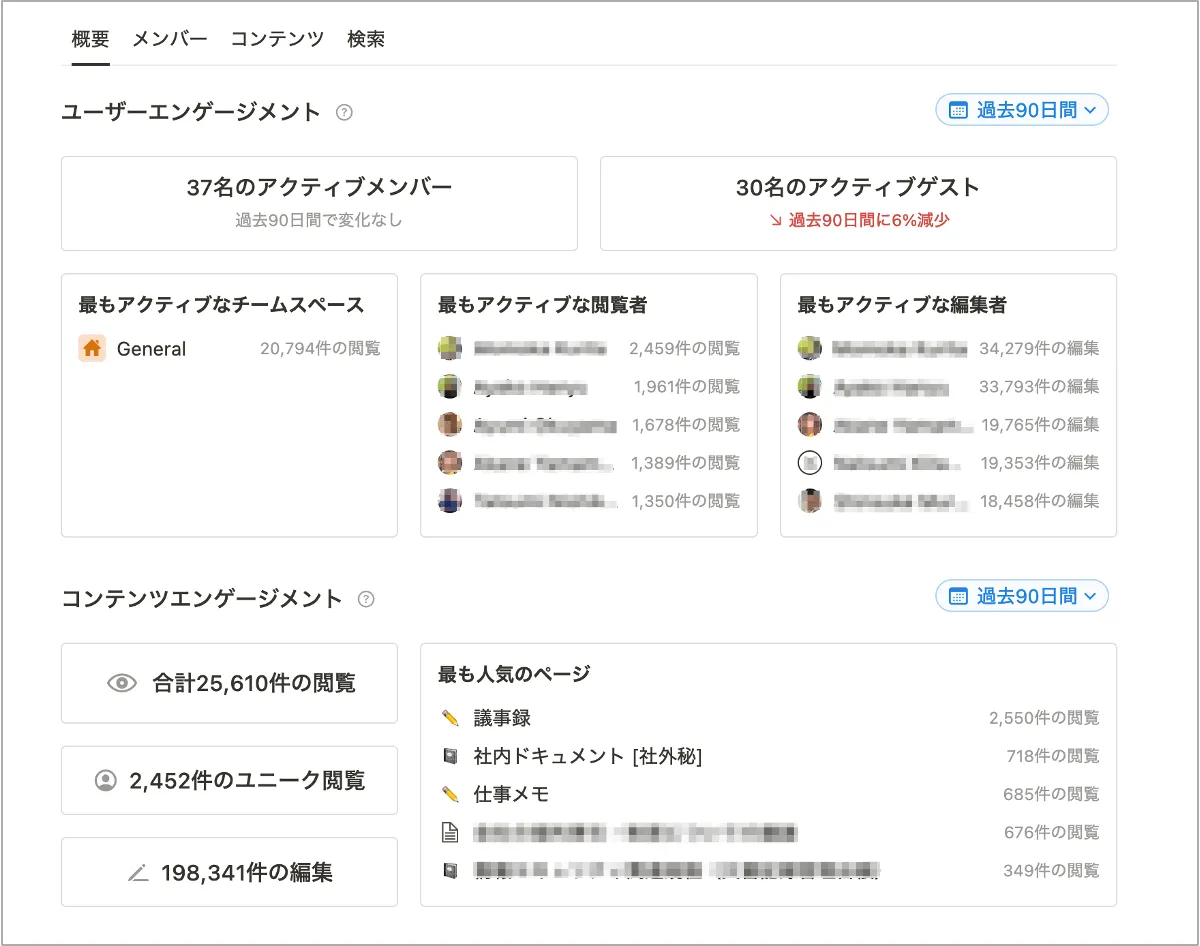This screenshot has width=1200, height=946.
Task: Click help icon beside コンテンツエンゲージメント heading
Action: click(366, 599)
